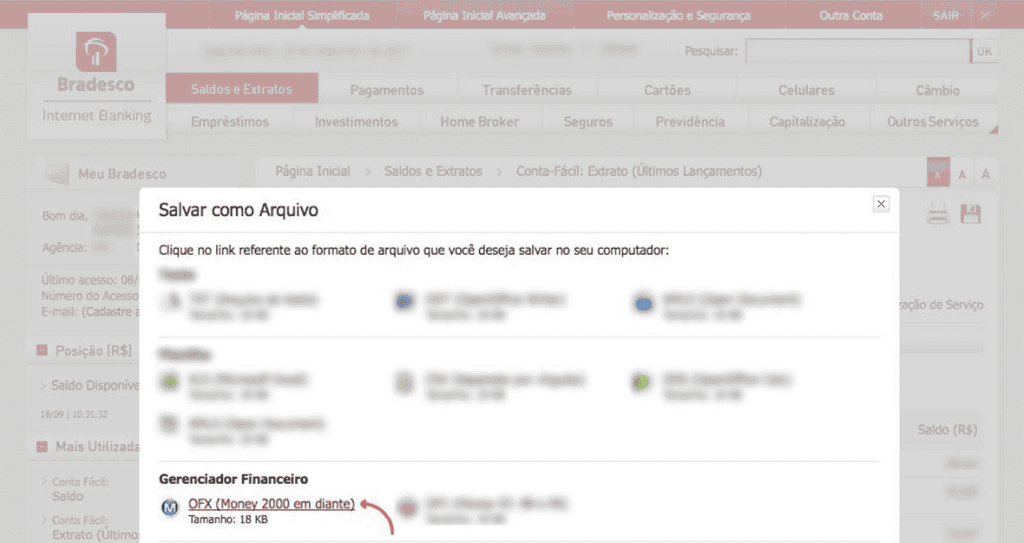Expand the Outros Serviços menu

point(933,122)
